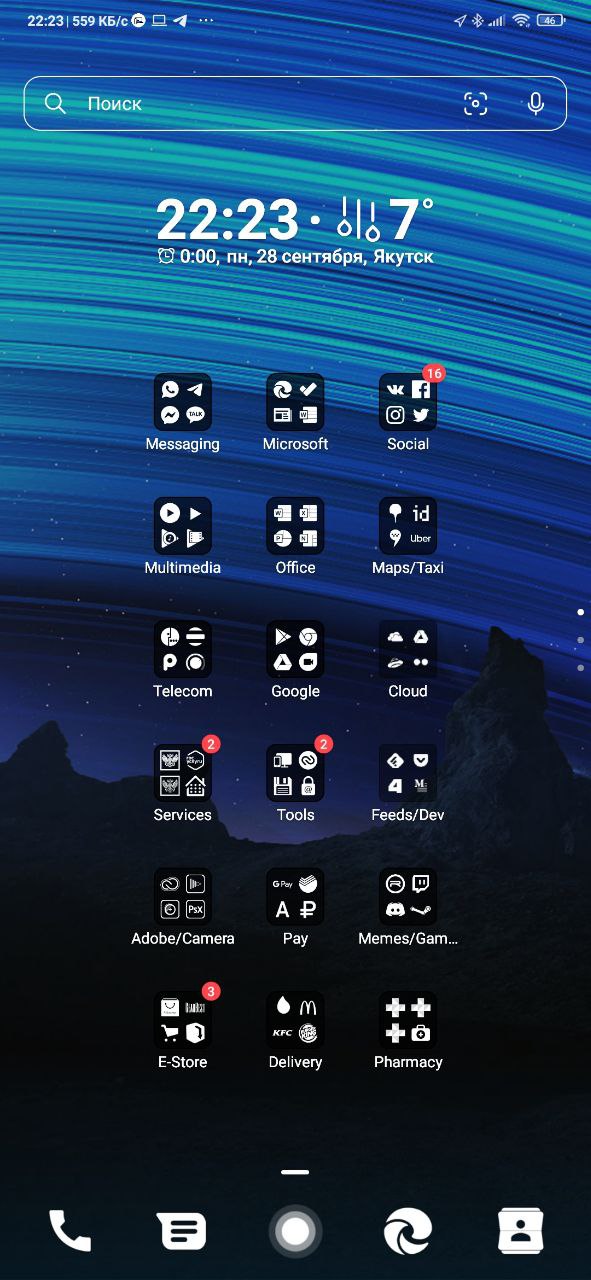The height and width of the screenshot is (1280, 591).
Task: Tap the Wi-Fi icon in status bar
Action: [x=521, y=20]
